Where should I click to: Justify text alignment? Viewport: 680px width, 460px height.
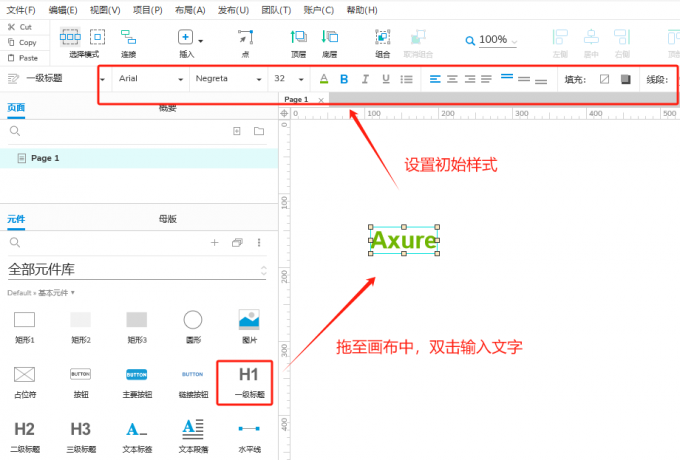coord(487,79)
